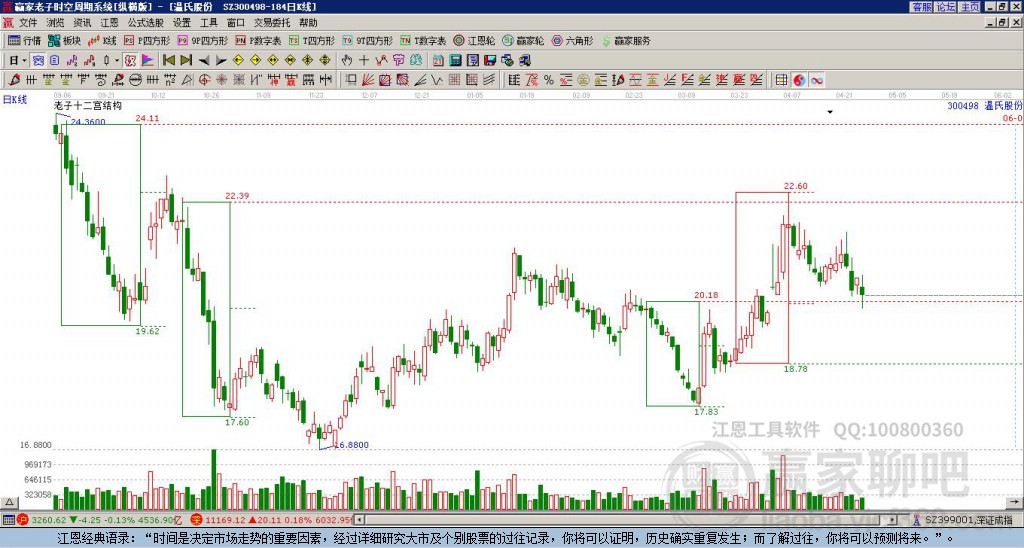Screen dimensions: 1024x548
Task: Click the triangle button at volume panel left
Action: click(x=9, y=502)
